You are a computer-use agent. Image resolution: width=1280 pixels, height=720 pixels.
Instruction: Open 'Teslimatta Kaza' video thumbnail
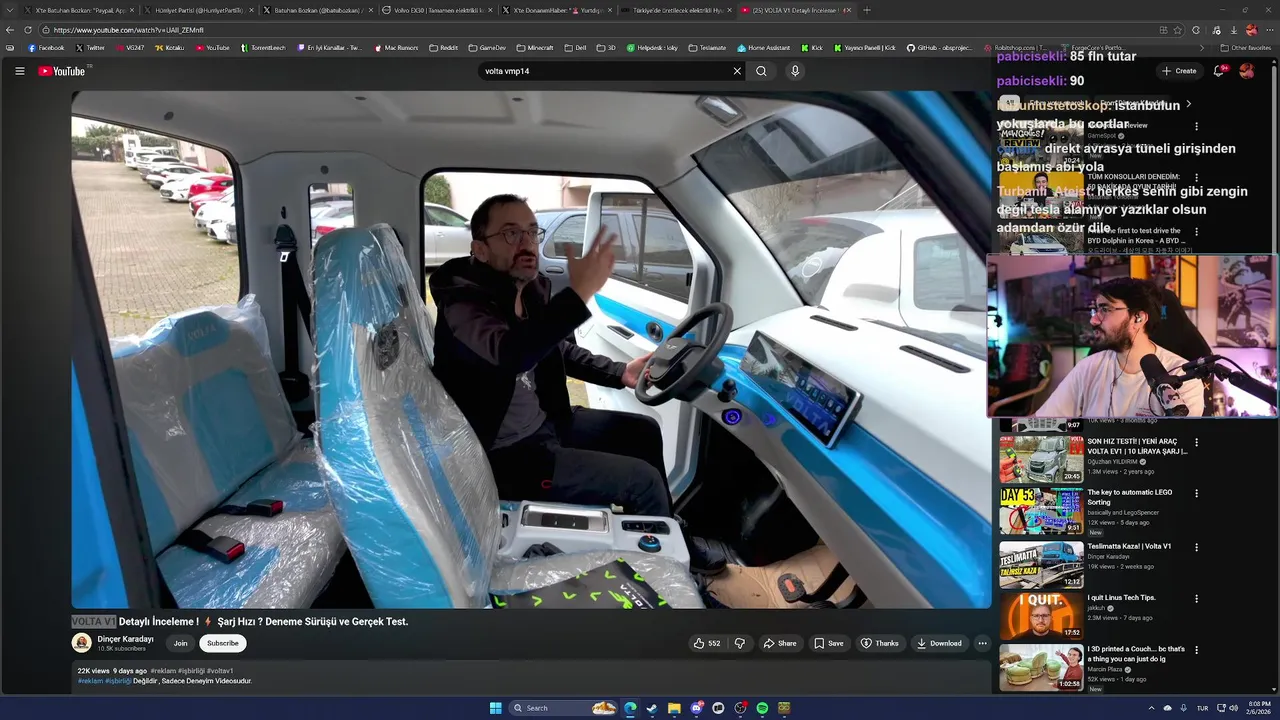pyautogui.click(x=1041, y=565)
